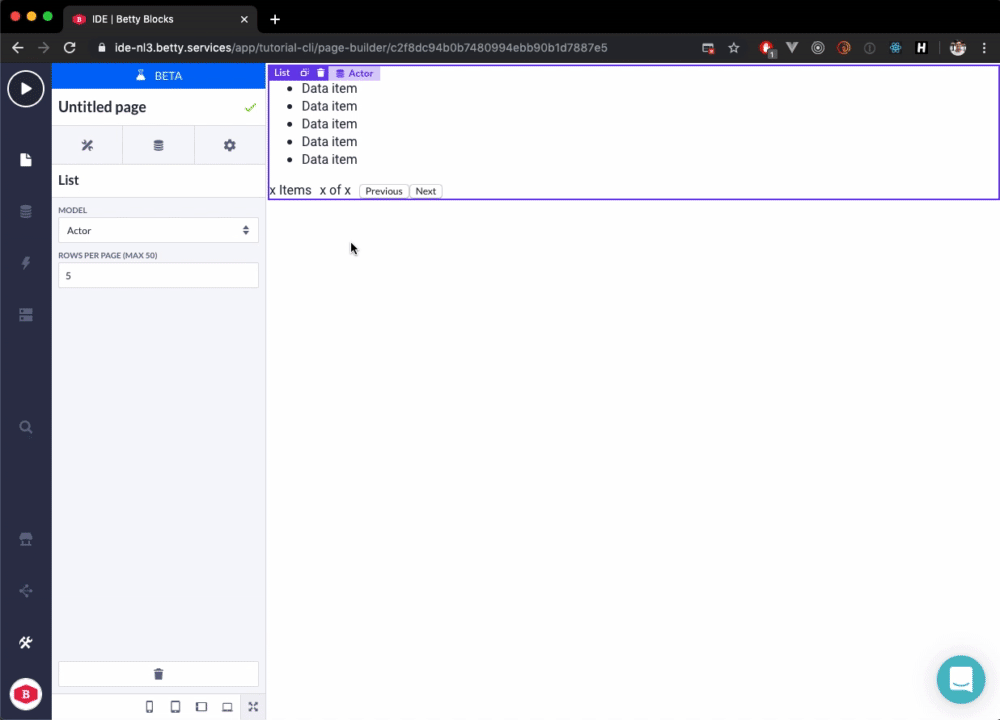Click the Actor model tag on List

(355, 73)
